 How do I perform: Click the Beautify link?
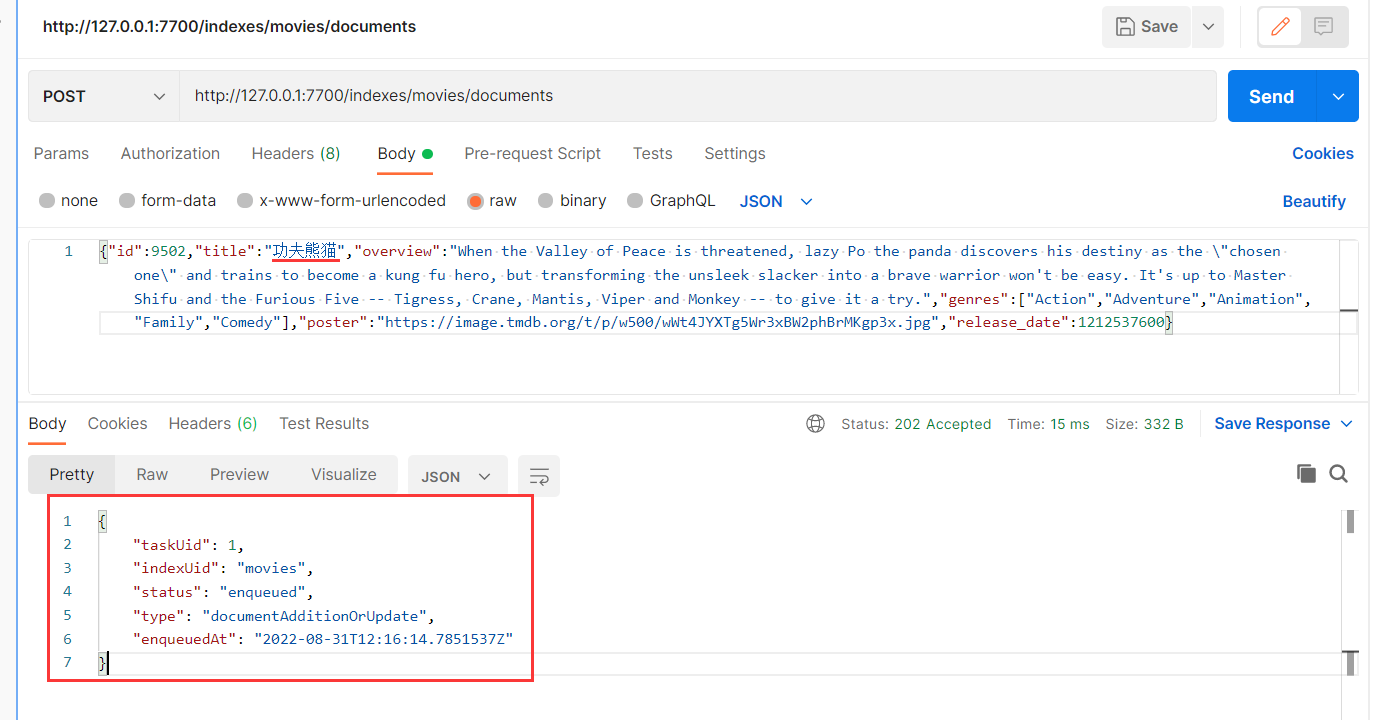(1314, 202)
